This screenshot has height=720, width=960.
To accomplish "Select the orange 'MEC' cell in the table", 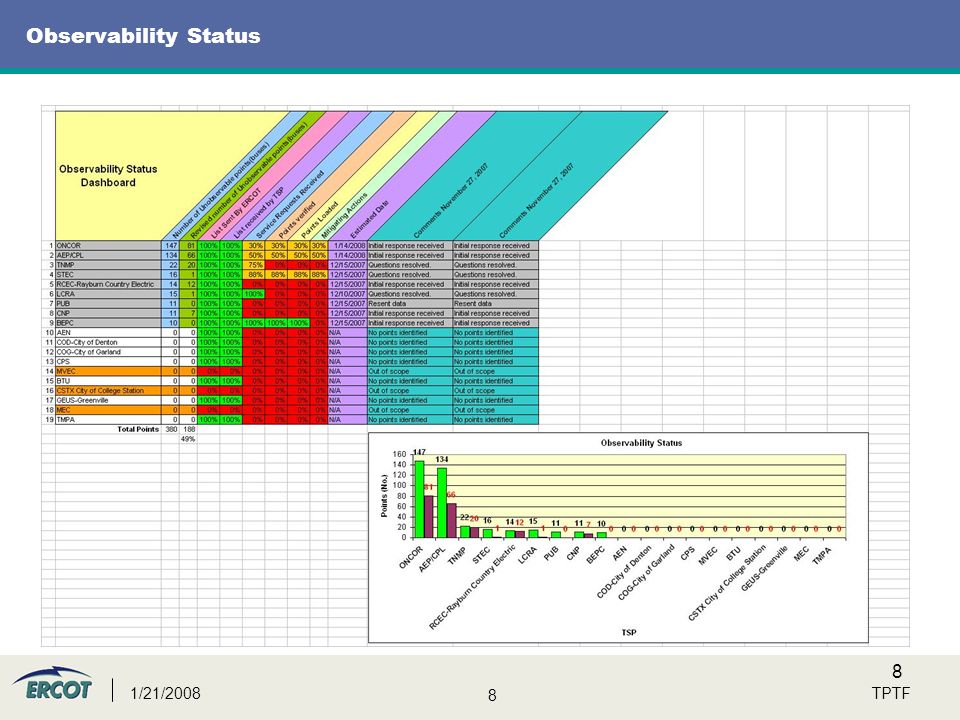I will click(108, 410).
